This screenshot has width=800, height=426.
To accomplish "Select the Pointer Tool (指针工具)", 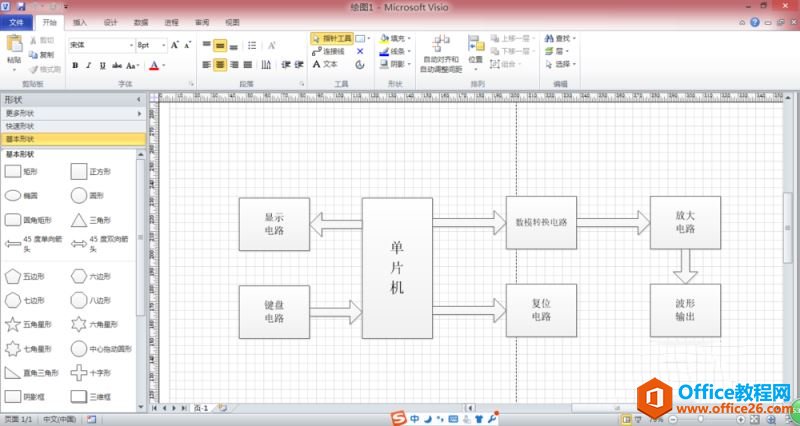I will [x=330, y=38].
